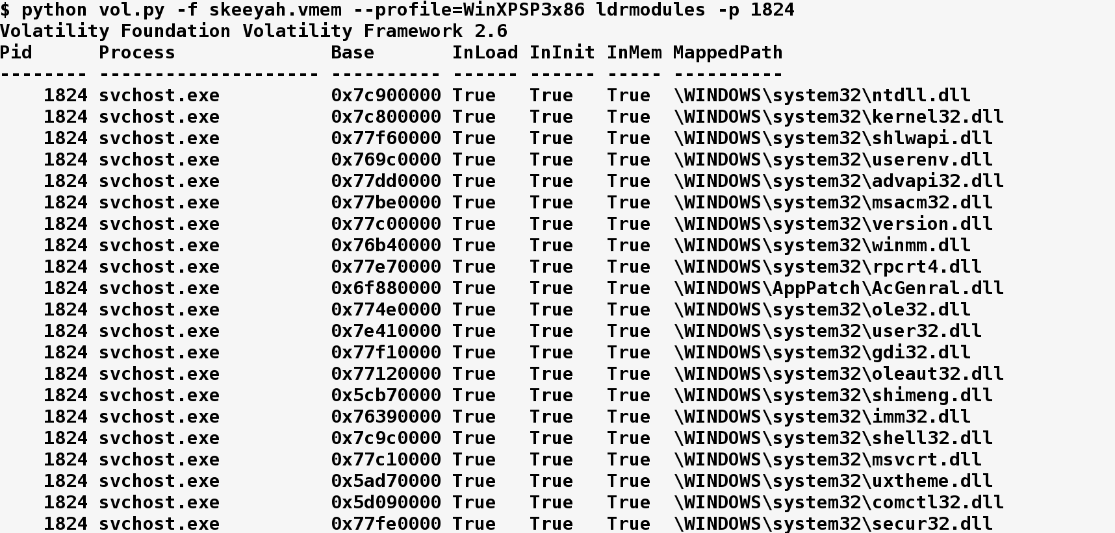The width and height of the screenshot is (1115, 533).
Task: Click the kernel32.dll mapped path
Action: (838, 117)
